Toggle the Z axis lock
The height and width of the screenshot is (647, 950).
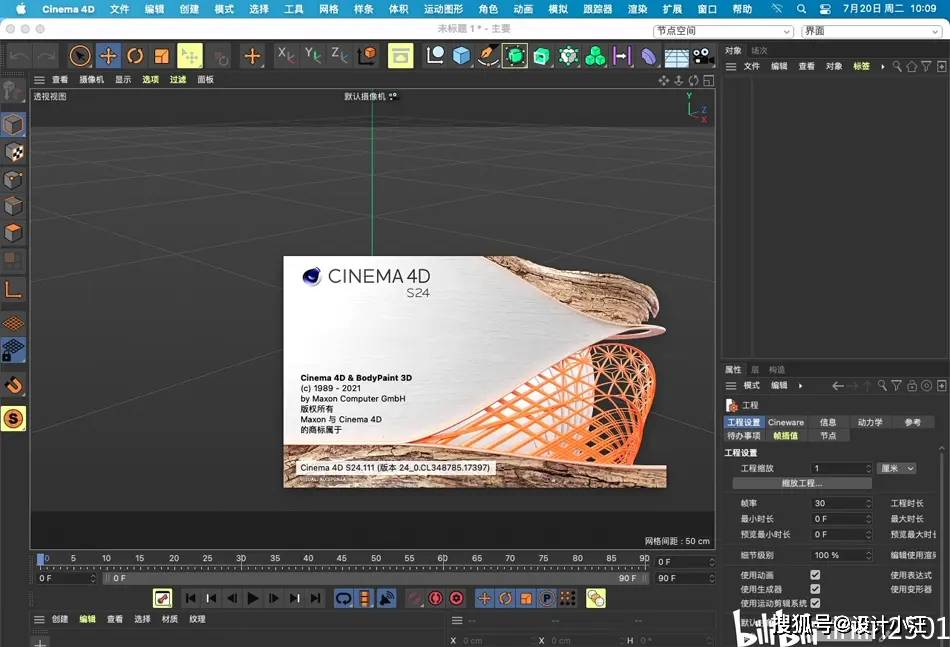tap(339, 56)
